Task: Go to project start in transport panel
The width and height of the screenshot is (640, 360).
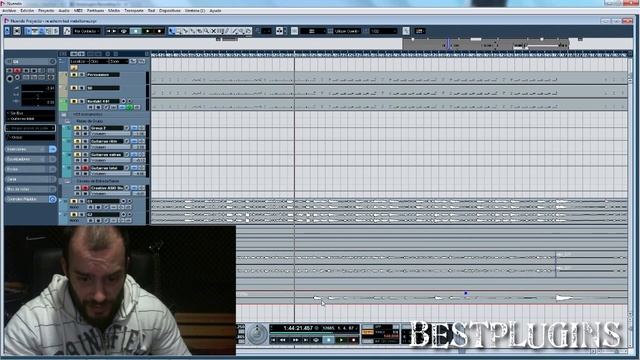Action: click(273, 340)
